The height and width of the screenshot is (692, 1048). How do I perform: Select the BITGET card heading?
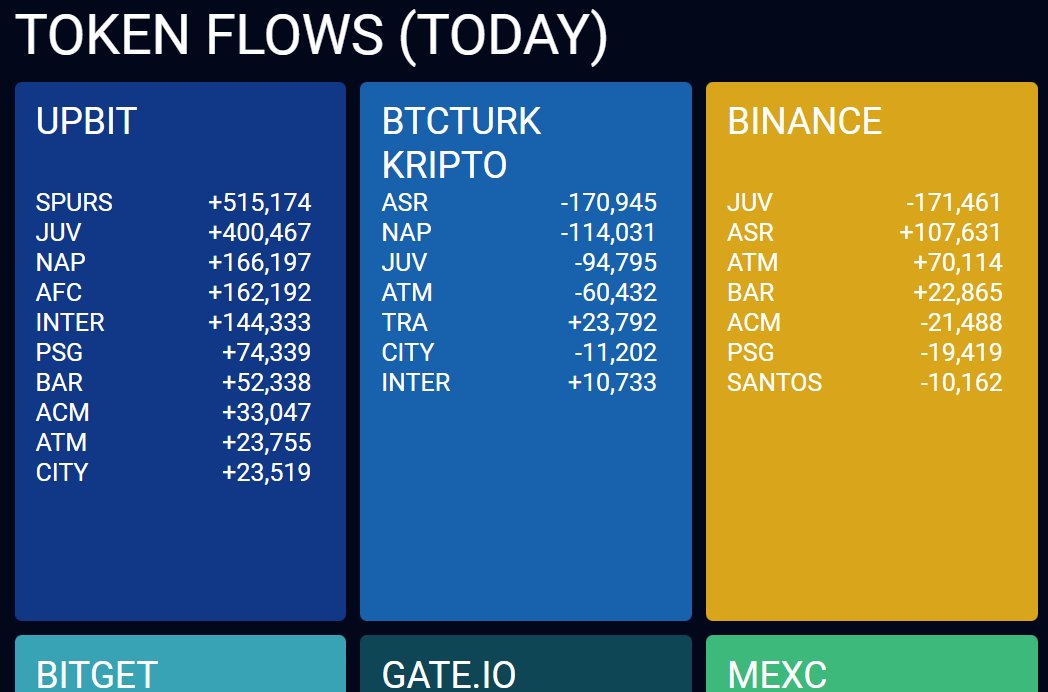point(97,673)
